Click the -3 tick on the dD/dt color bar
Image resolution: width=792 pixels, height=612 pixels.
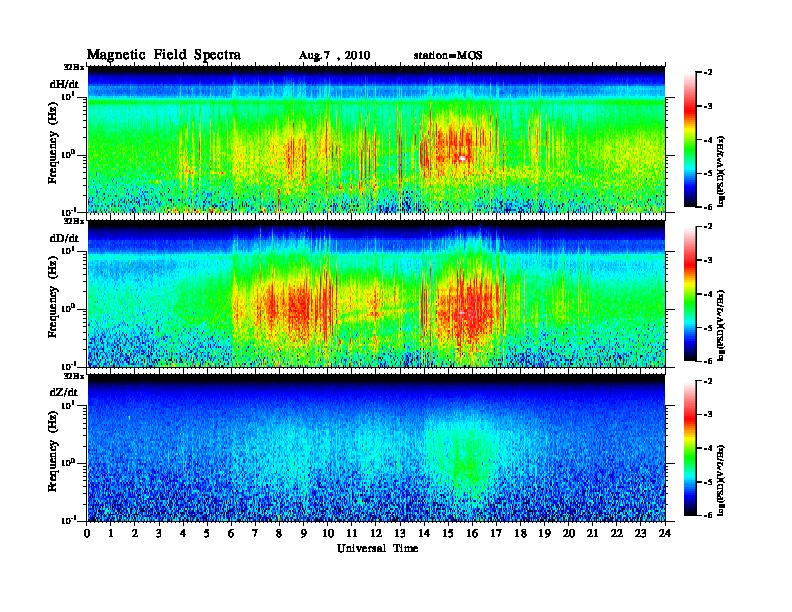click(708, 260)
